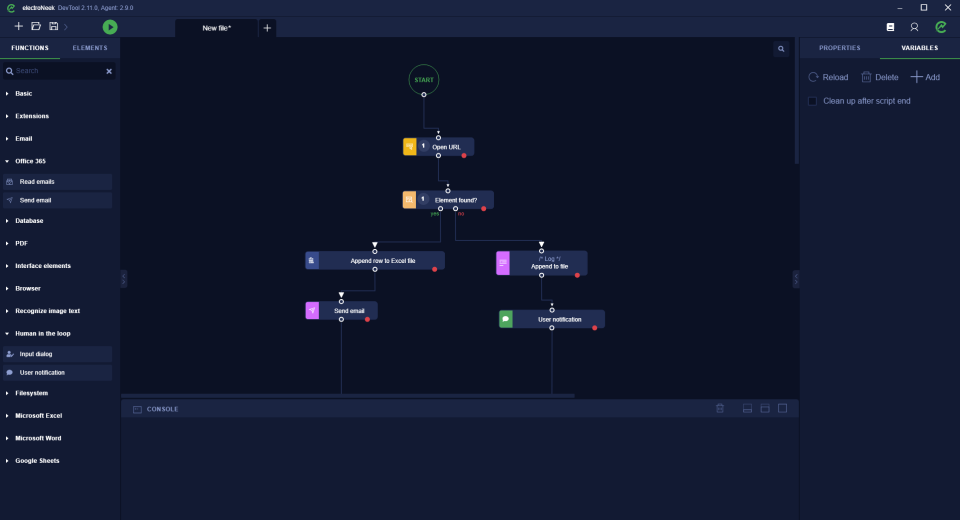
Task: Open the PROPERTIES tab
Action: [839, 48]
